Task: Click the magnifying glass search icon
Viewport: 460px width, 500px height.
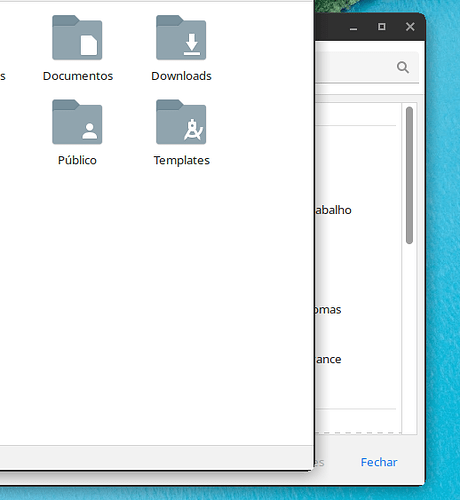Action: coord(403,67)
